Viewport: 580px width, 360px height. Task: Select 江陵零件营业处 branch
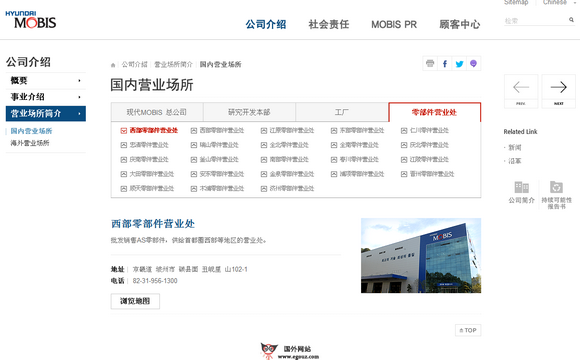(429, 160)
